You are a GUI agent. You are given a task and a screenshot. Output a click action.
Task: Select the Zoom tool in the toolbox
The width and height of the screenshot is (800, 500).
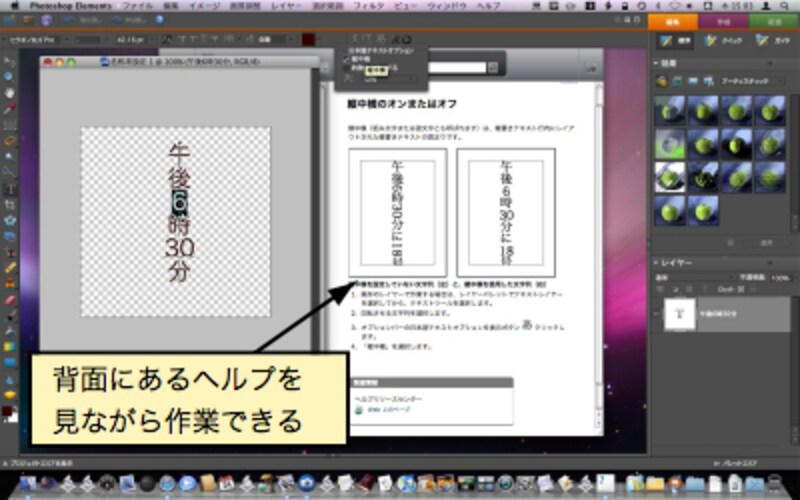pos(10,77)
